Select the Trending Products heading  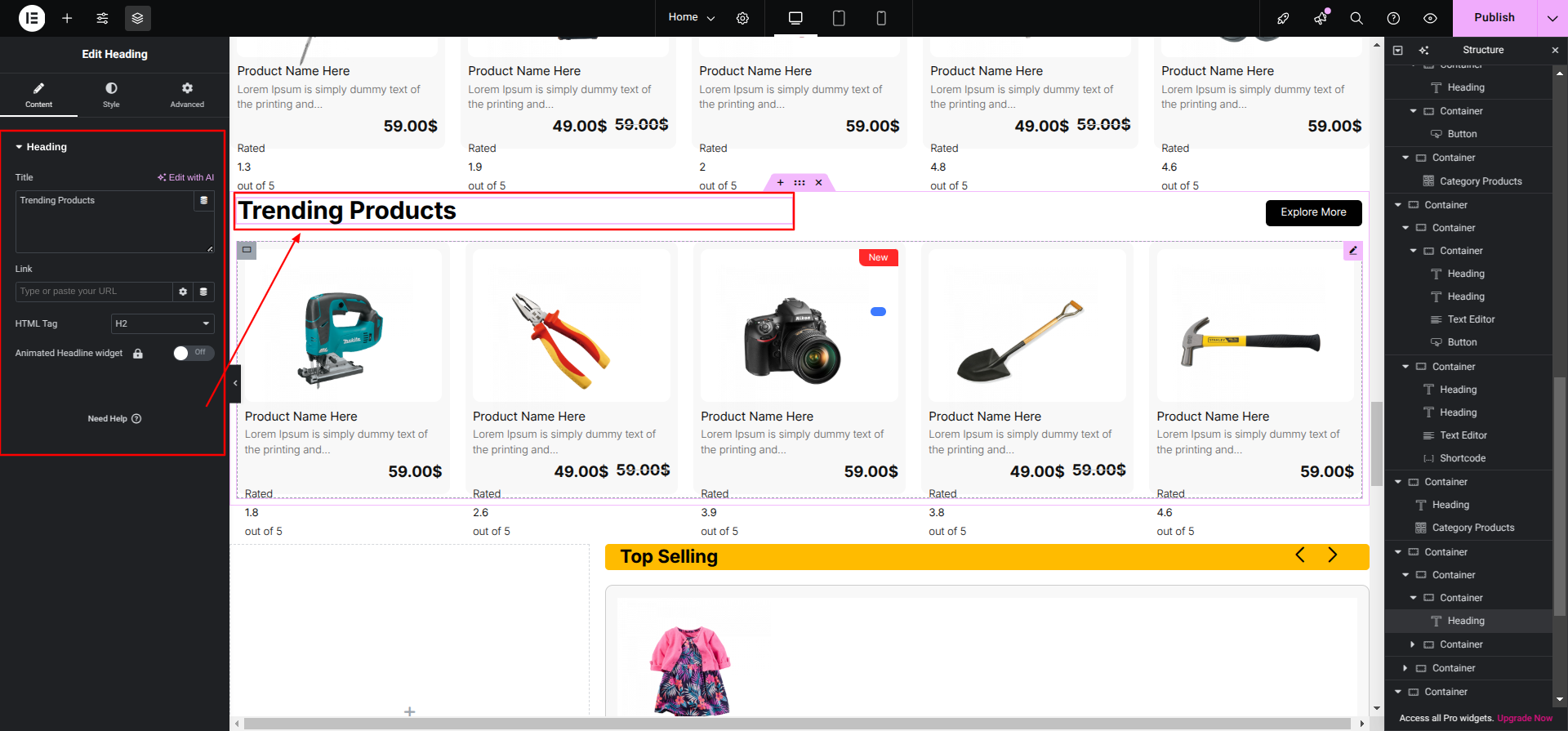tap(347, 211)
